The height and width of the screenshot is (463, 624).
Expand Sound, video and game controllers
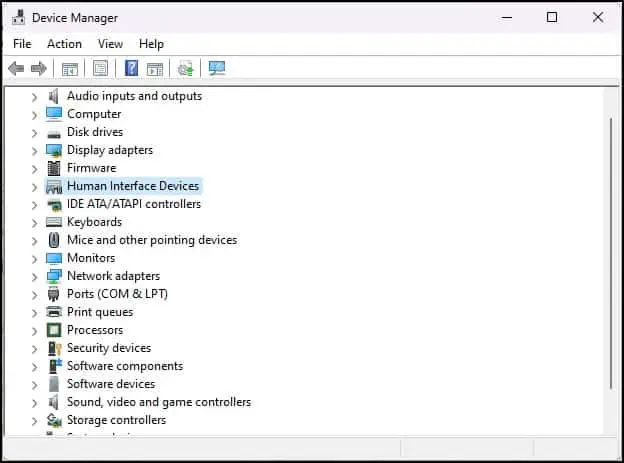(x=35, y=403)
